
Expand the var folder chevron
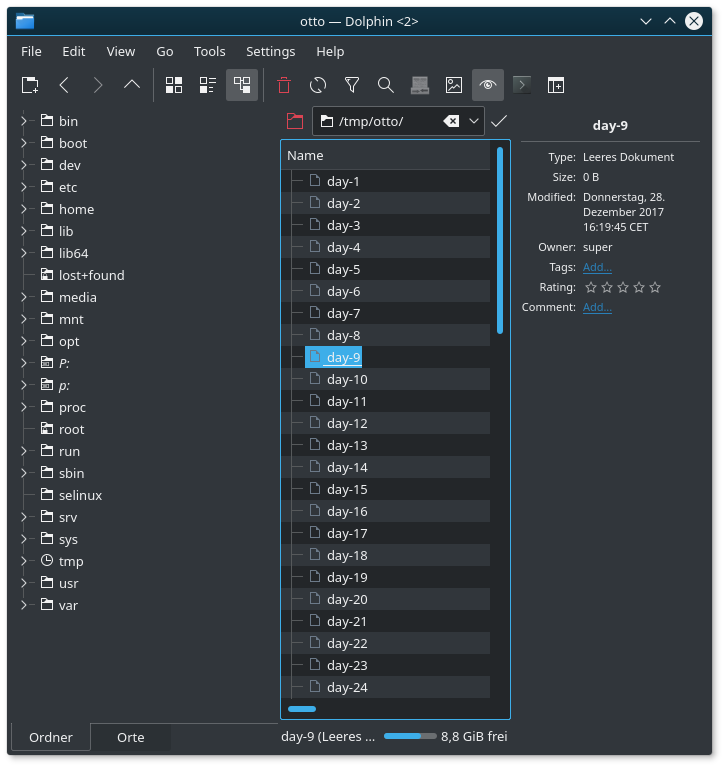point(24,604)
